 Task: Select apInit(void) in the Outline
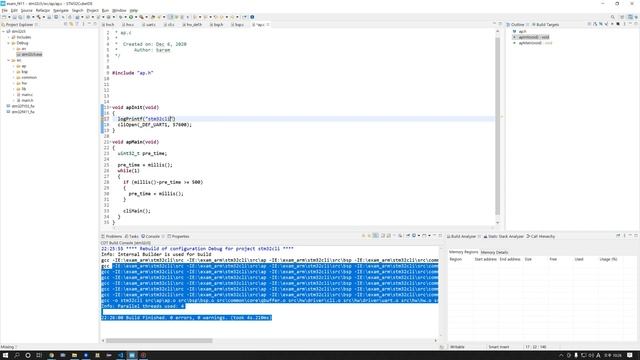point(531,37)
